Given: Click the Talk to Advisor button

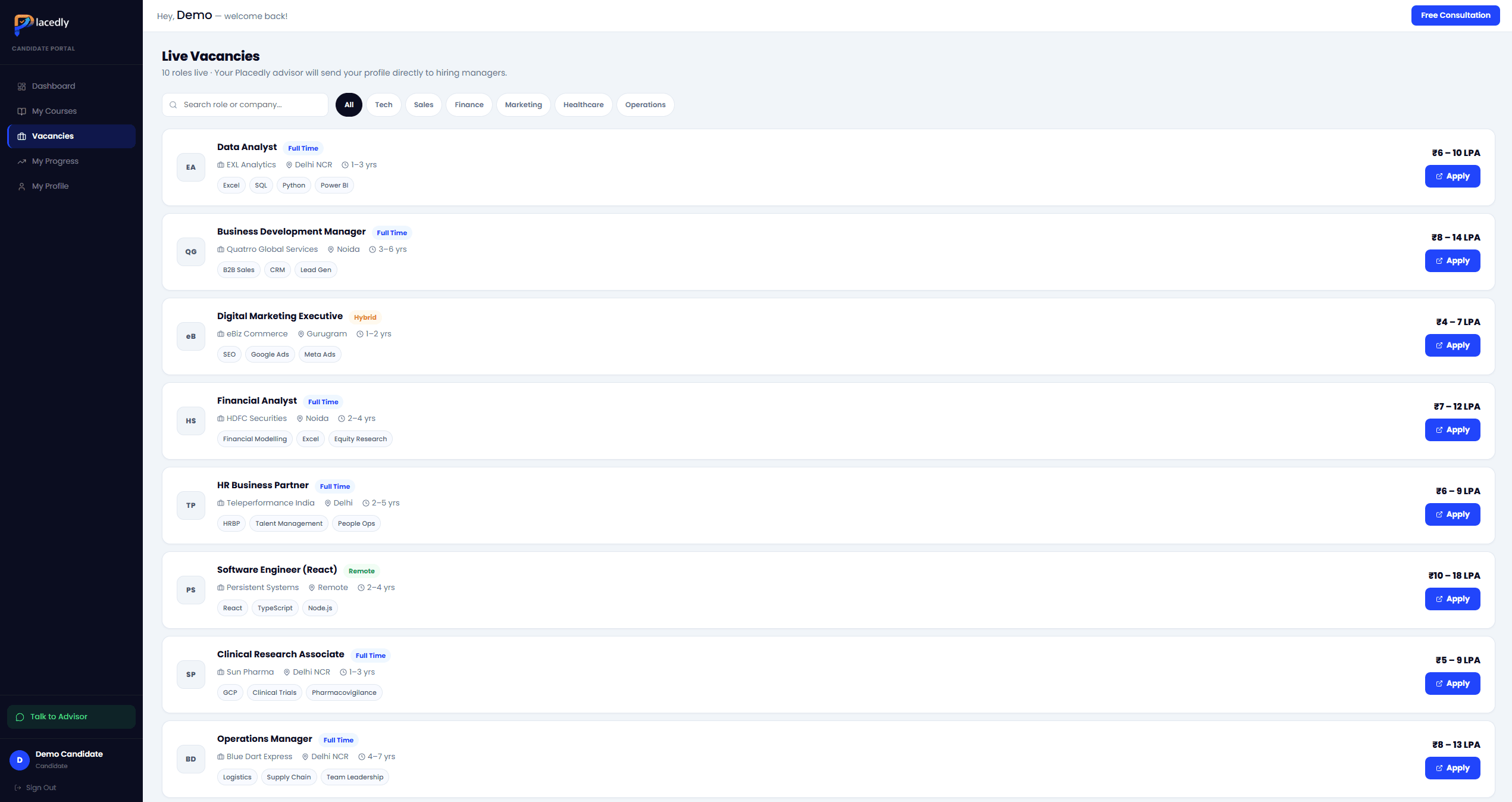Looking at the screenshot, I should [x=71, y=717].
